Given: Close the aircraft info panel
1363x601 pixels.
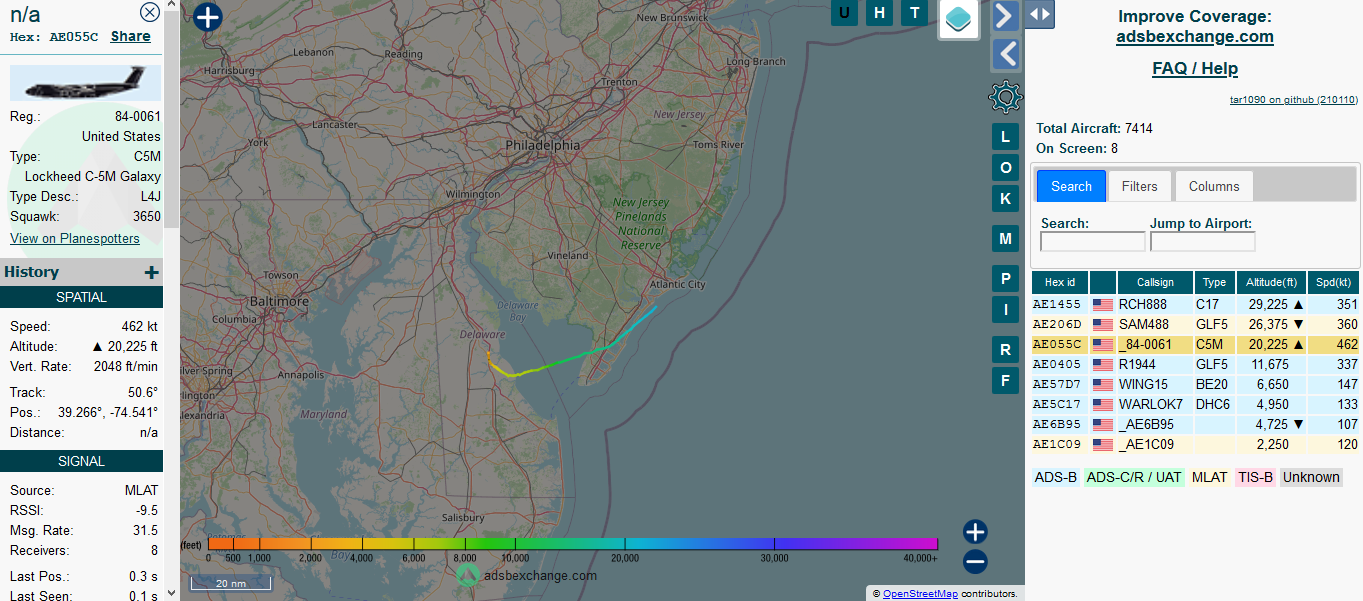Looking at the screenshot, I should click(x=149, y=12).
